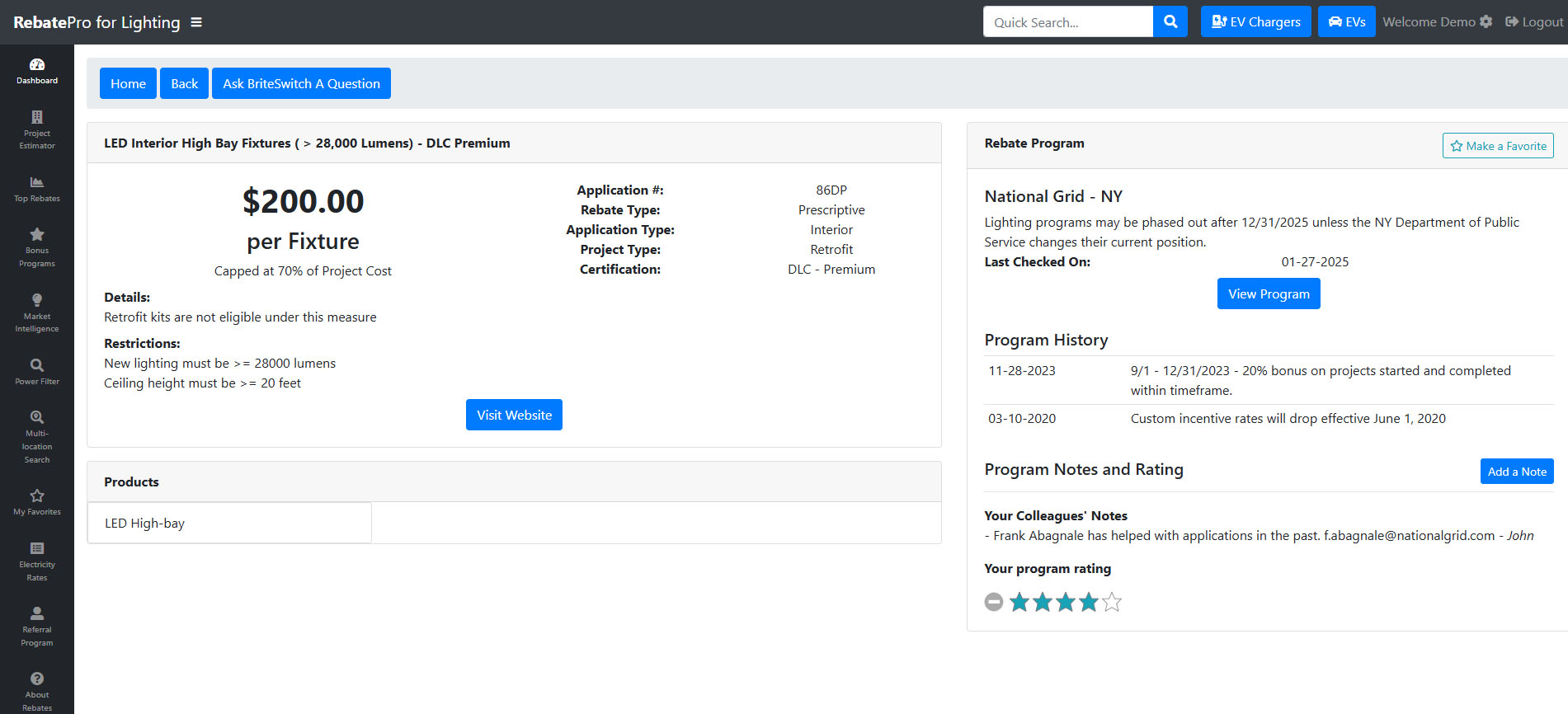1568x714 pixels.
Task: Toggle the hamburger menu next to RebatePro
Action: pyautogui.click(x=196, y=22)
